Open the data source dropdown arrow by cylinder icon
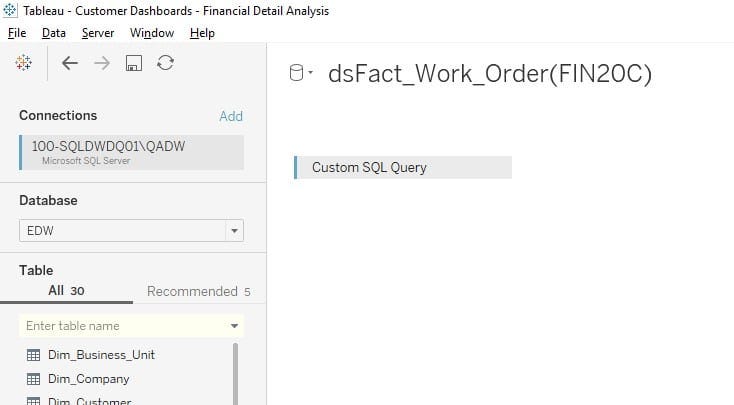Viewport: 734px width, 405px height. [x=310, y=73]
